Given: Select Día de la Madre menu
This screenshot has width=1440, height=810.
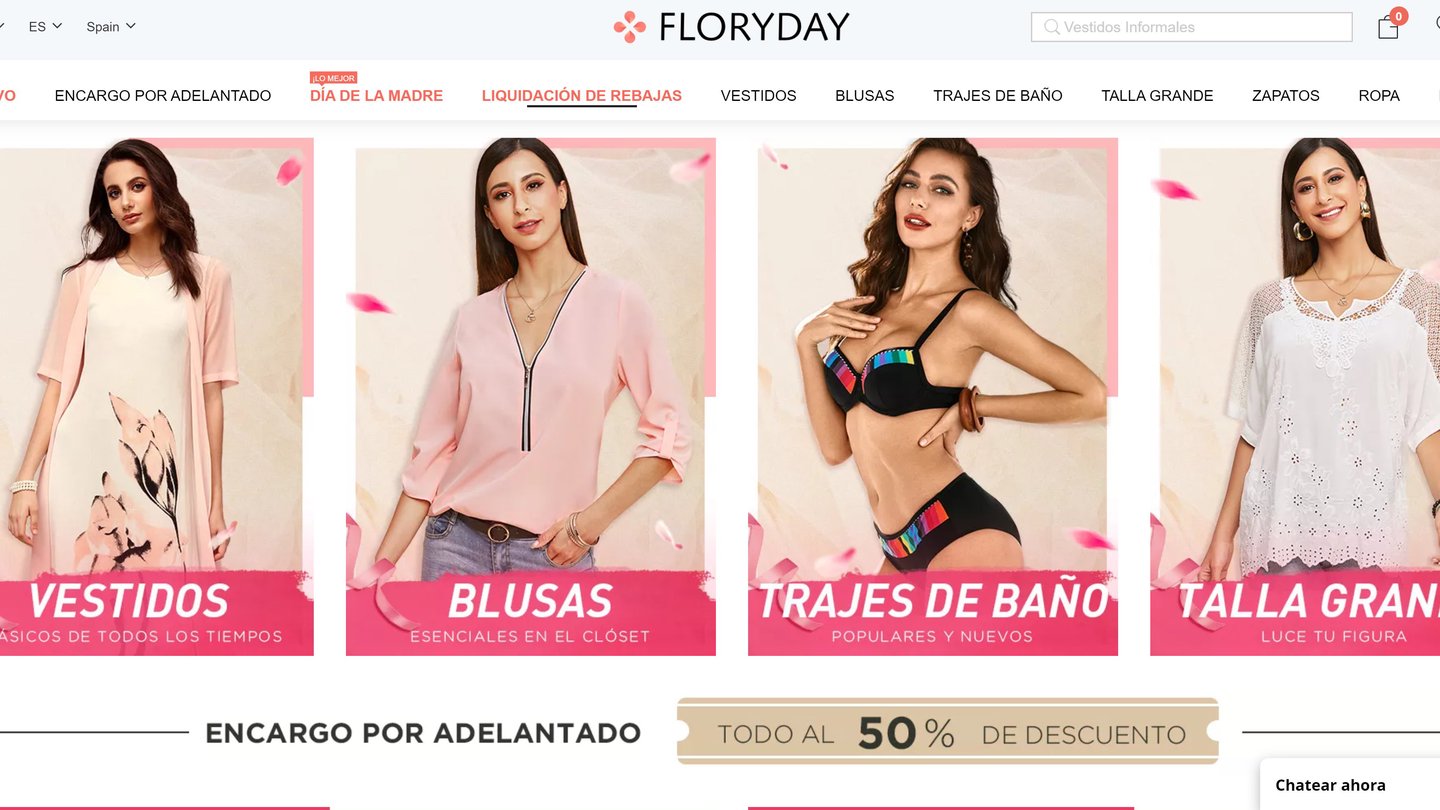Looking at the screenshot, I should [376, 96].
